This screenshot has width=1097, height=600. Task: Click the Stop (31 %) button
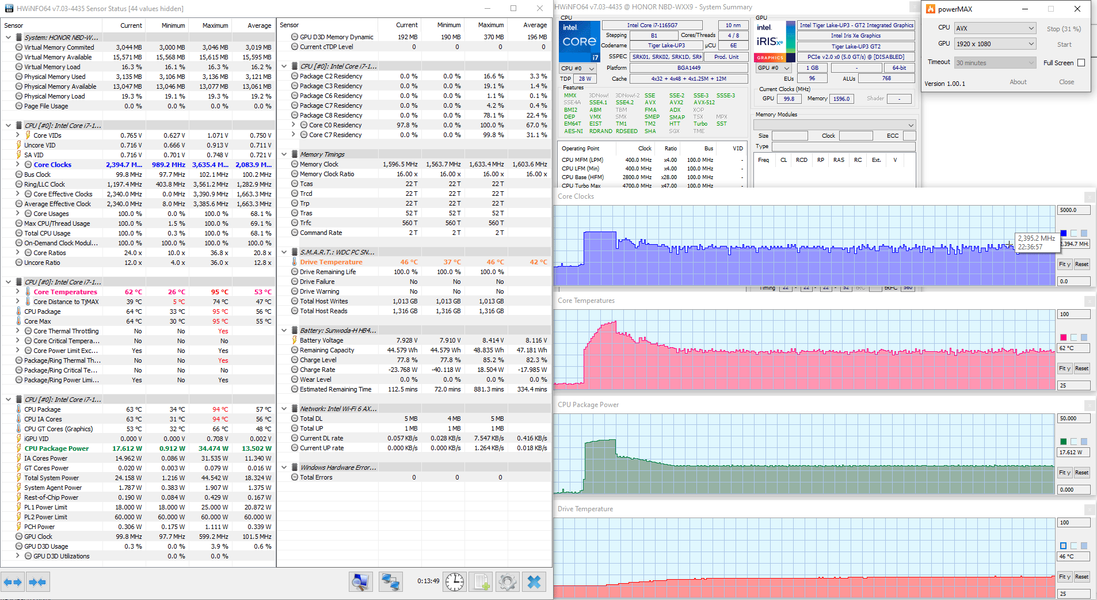(x=1064, y=28)
